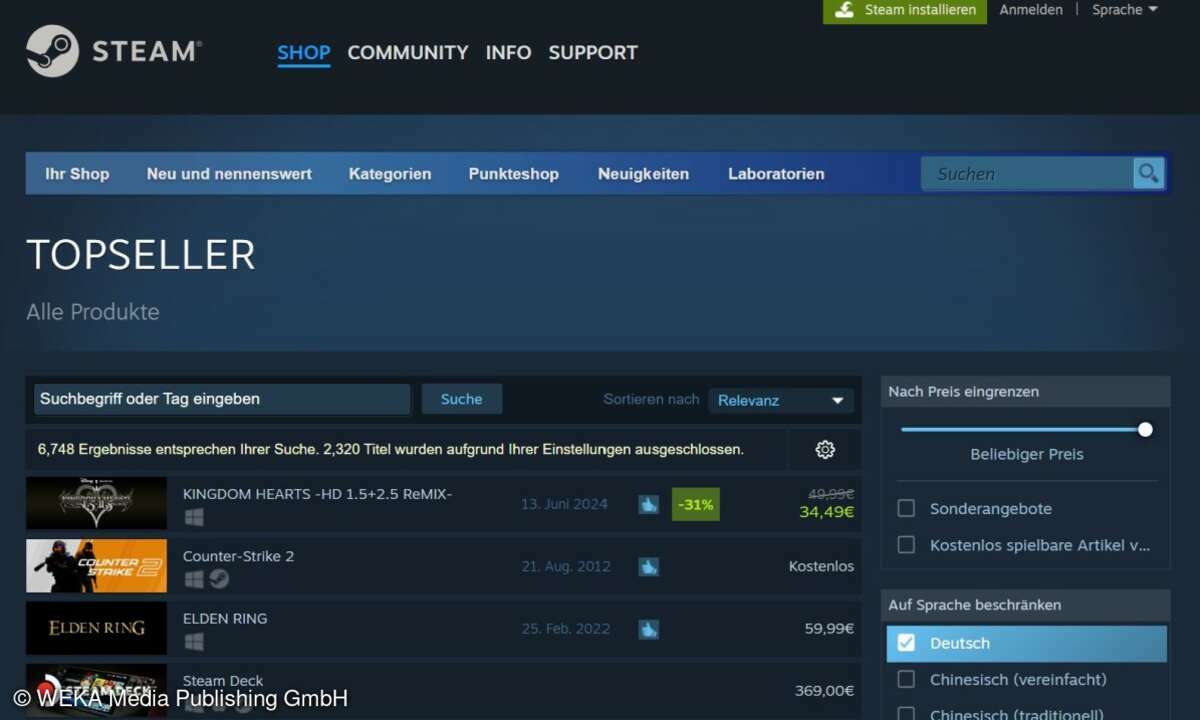Open the Sprache dropdown

1125,10
